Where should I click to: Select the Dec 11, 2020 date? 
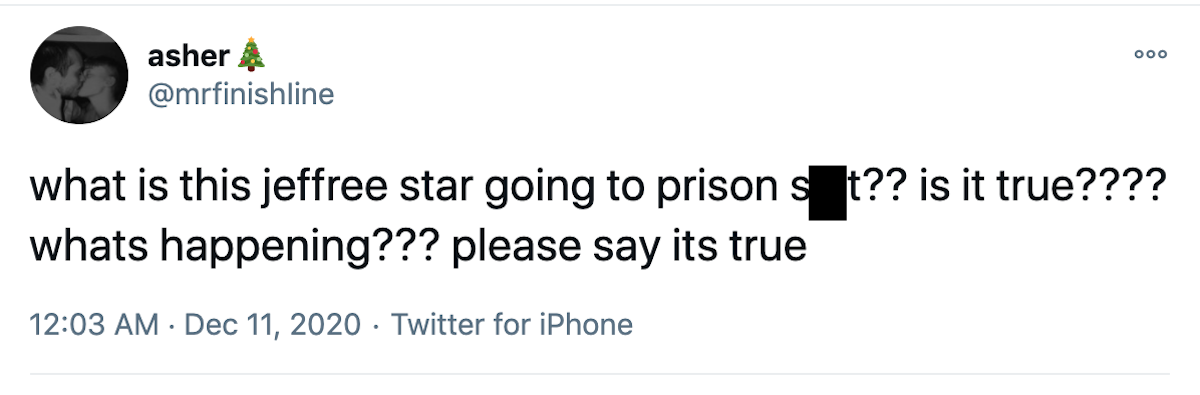click(273, 325)
